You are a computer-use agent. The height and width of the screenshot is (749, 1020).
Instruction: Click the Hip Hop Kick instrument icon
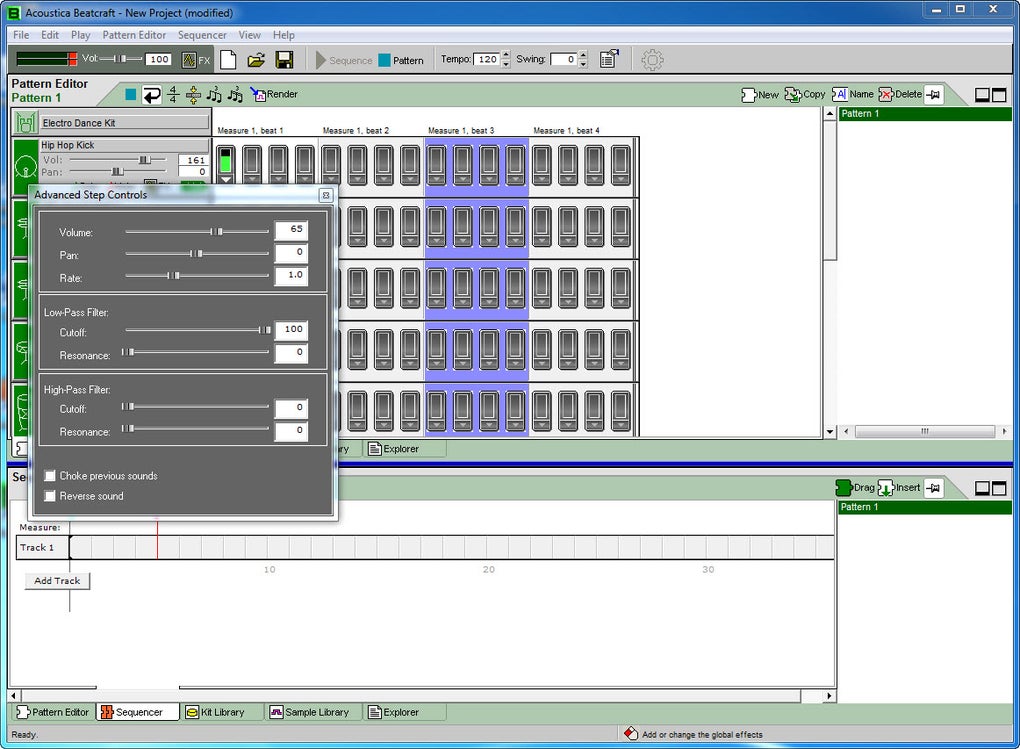pyautogui.click(x=25, y=168)
